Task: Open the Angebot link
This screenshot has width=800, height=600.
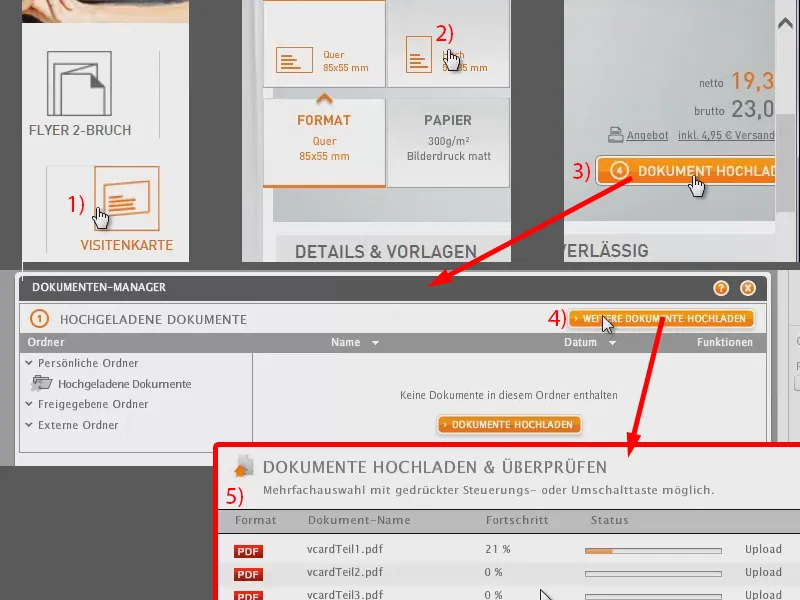Action: coord(647,135)
